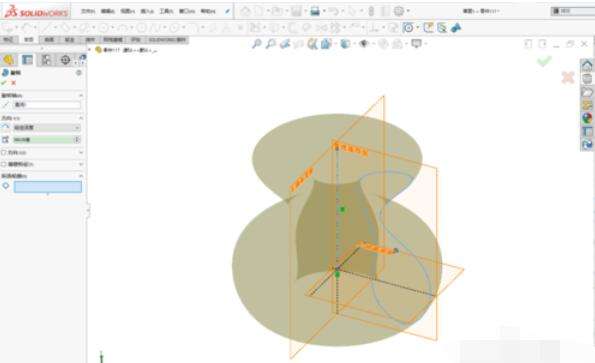Image resolution: width=595 pixels, height=363 pixels.
Task: Click the Edit Appearance sphere icon
Action: point(383,44)
